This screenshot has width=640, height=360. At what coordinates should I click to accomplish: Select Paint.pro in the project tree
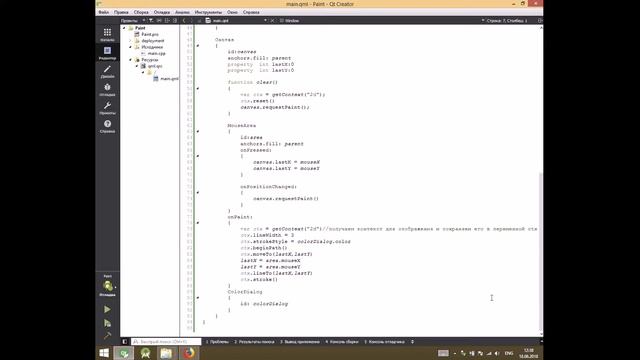150,34
